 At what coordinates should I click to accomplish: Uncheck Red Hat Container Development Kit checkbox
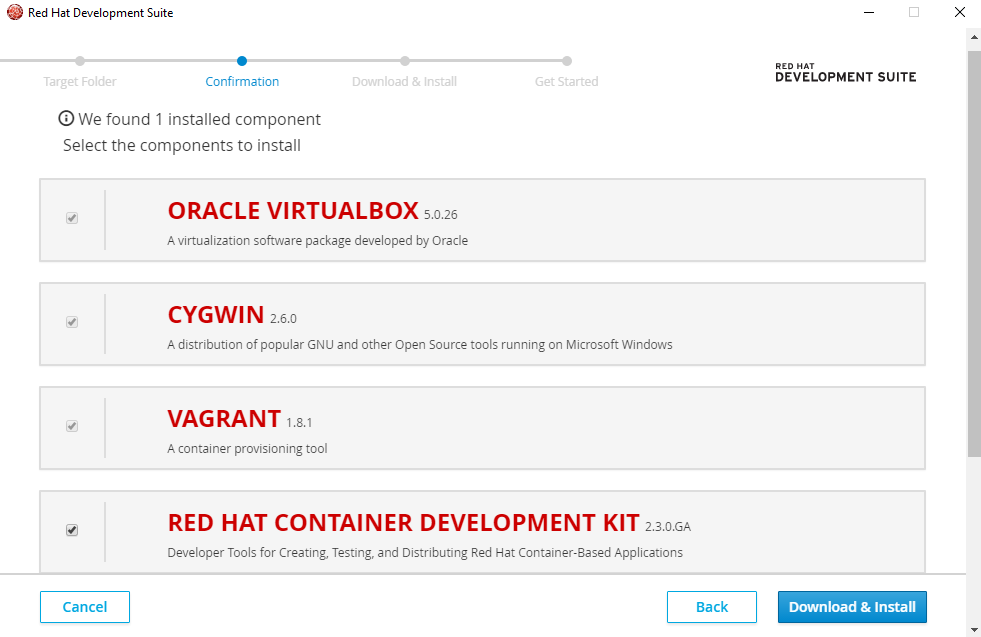[x=72, y=530]
